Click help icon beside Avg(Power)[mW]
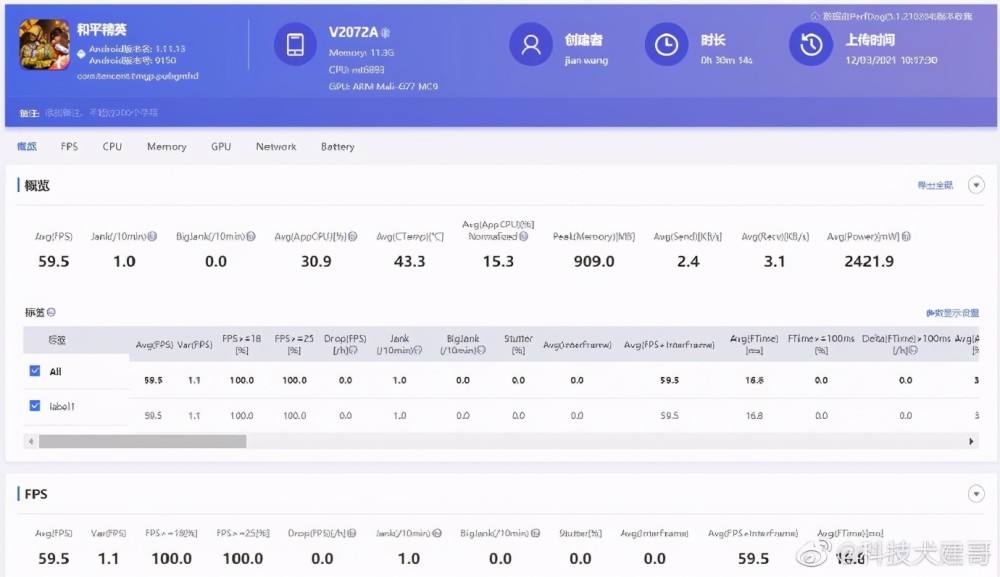 pos(905,237)
